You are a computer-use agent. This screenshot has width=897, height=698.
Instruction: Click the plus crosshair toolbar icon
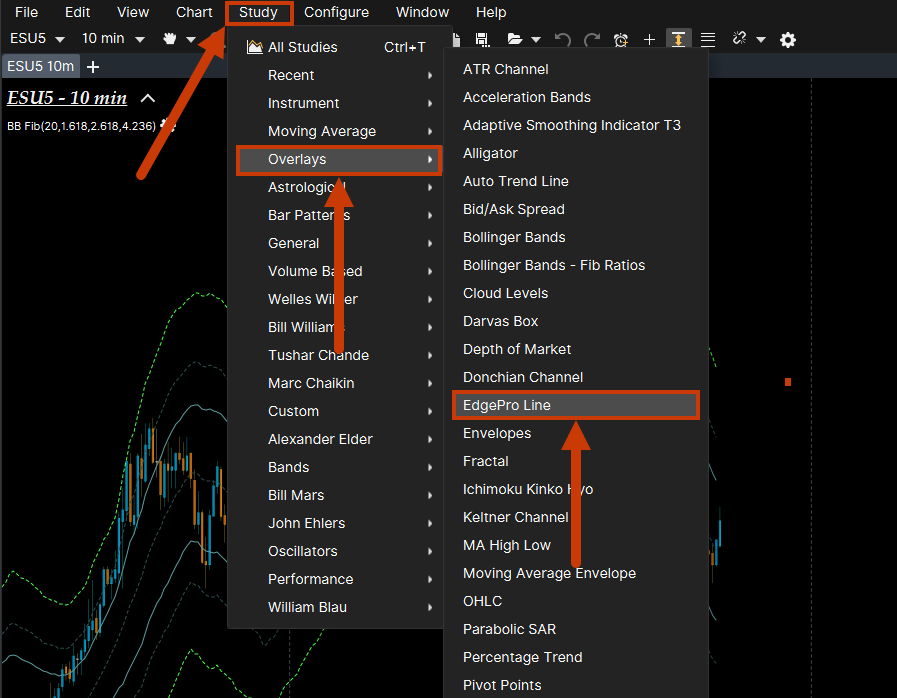coord(649,39)
